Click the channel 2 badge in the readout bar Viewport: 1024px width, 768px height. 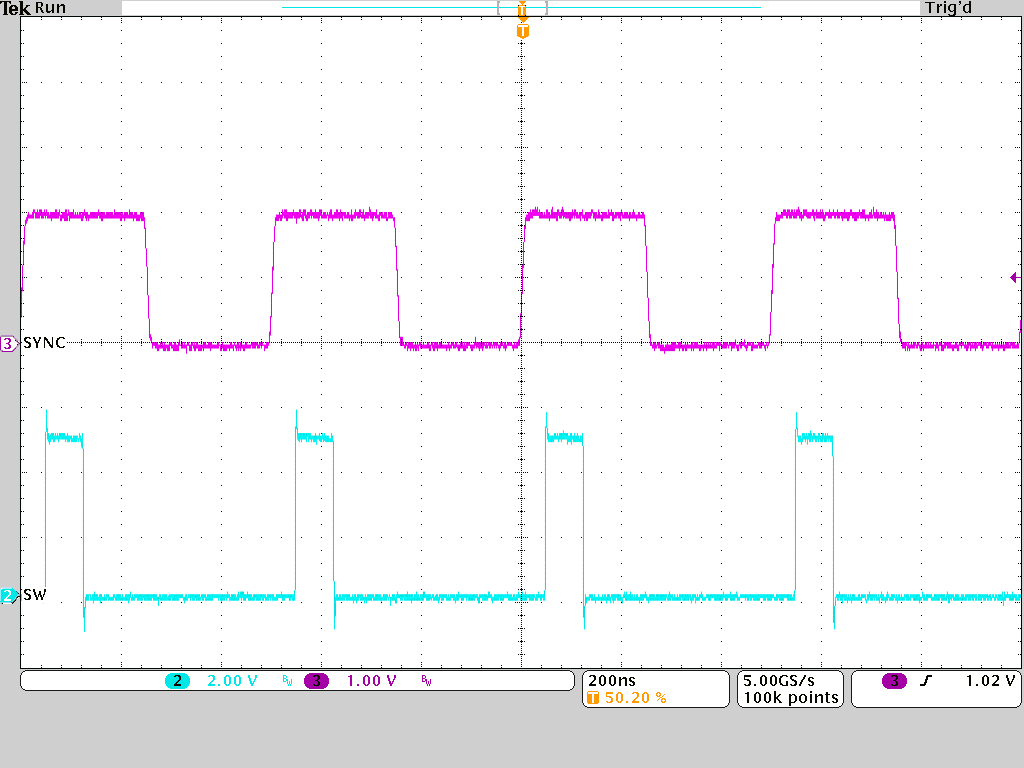[x=177, y=681]
